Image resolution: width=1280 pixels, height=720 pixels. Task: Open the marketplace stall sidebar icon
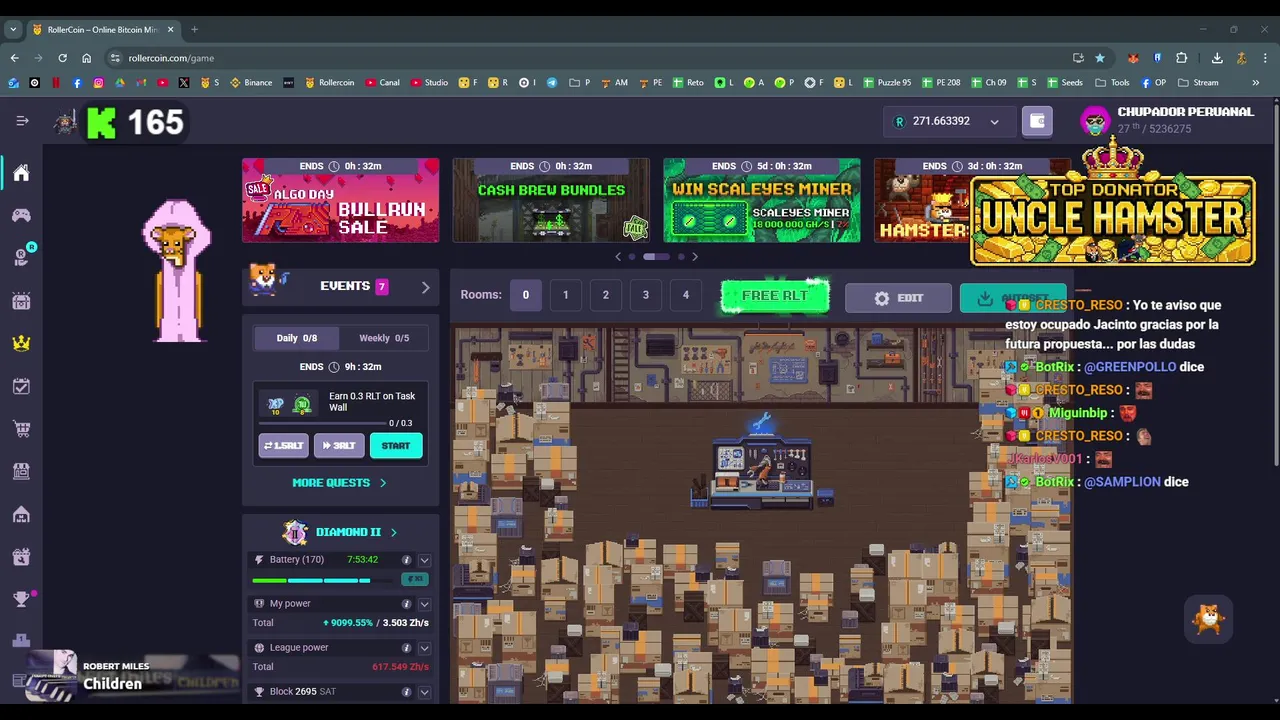coord(21,471)
